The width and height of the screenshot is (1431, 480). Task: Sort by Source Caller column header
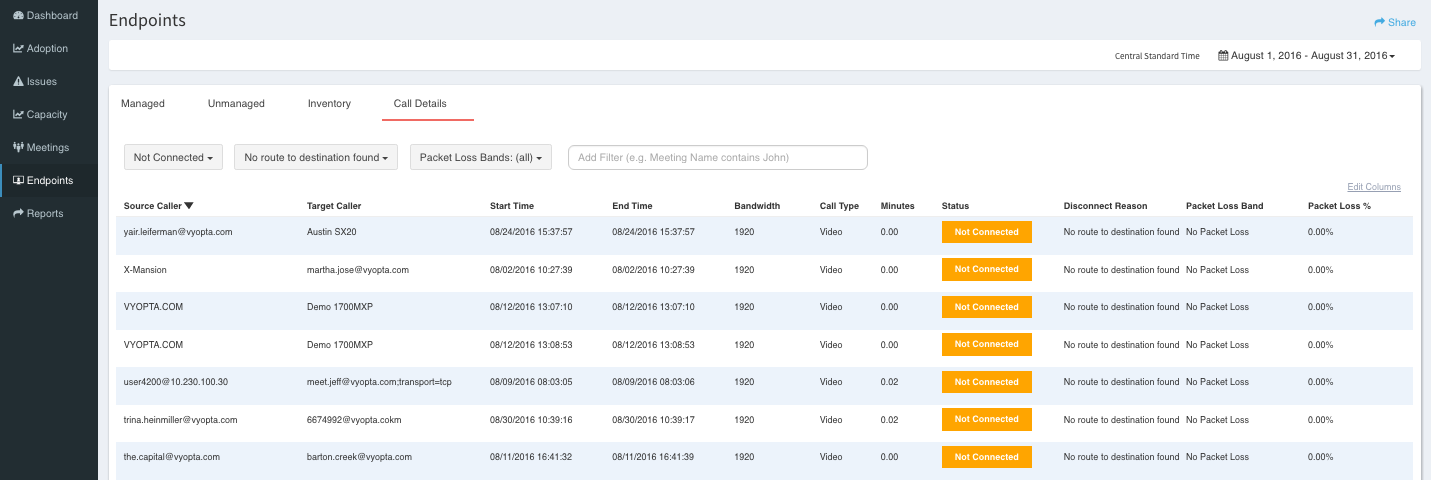[159, 206]
